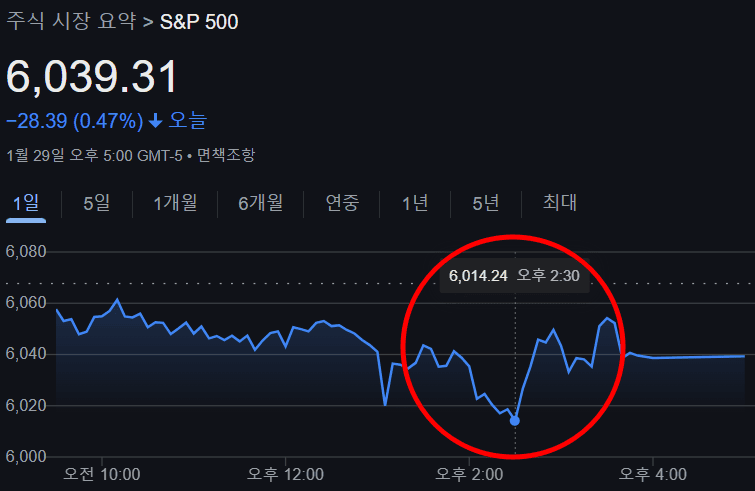The width and height of the screenshot is (755, 491).
Task: Click the 오후 12:00 x-axis label
Action: click(286, 474)
